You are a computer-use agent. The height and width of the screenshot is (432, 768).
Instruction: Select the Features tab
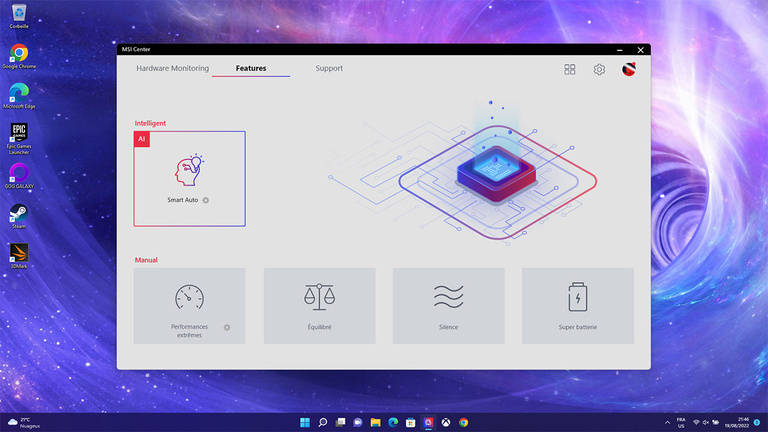click(x=251, y=68)
